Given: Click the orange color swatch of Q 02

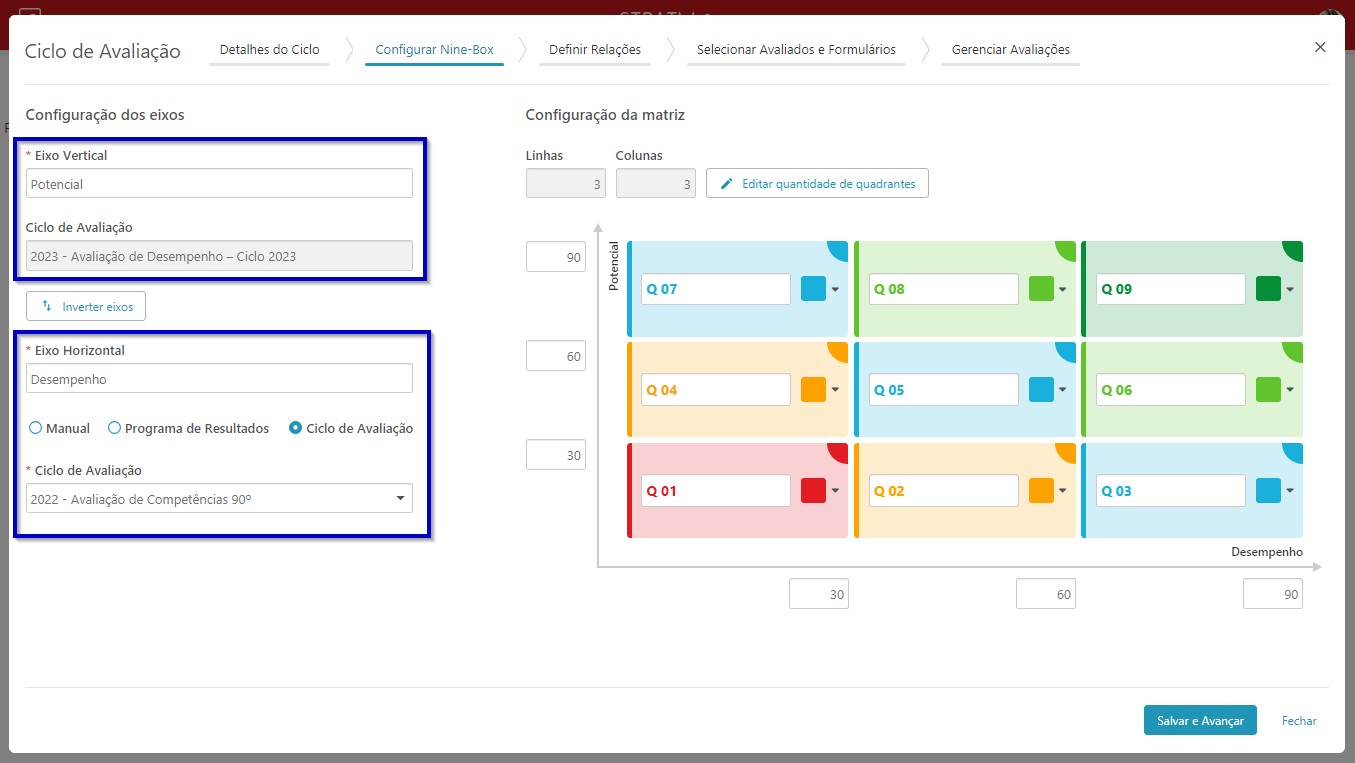Looking at the screenshot, I should click(x=1041, y=491).
